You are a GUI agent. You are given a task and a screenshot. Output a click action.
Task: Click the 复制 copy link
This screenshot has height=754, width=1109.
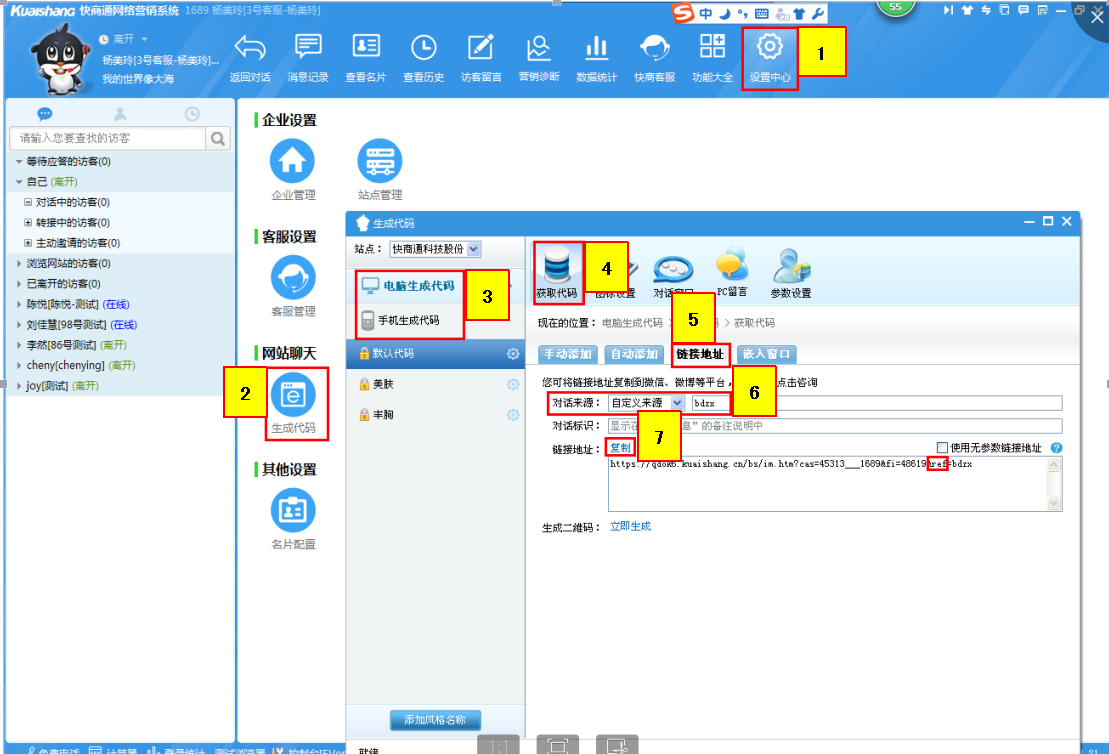[x=620, y=448]
